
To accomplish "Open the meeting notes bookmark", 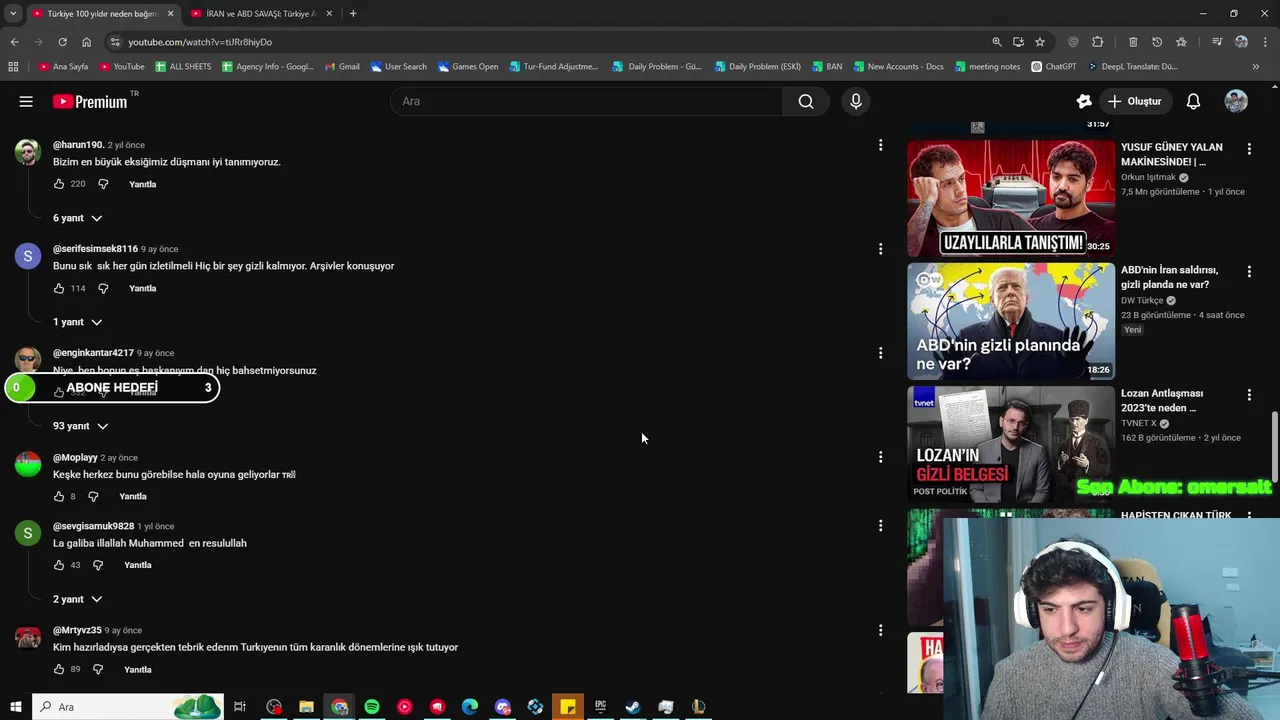I will [988, 67].
